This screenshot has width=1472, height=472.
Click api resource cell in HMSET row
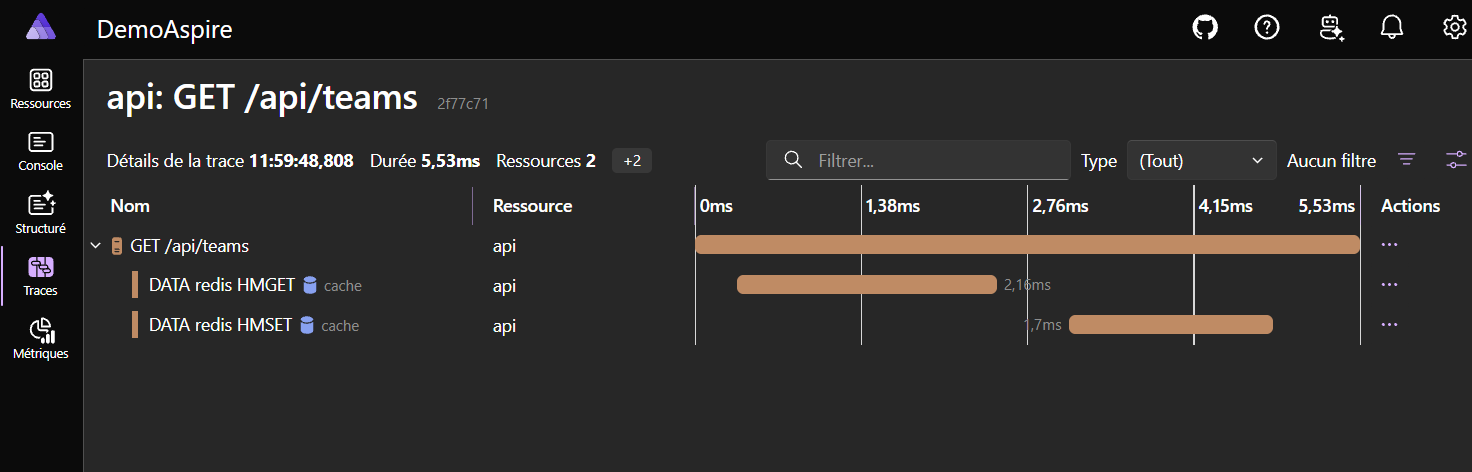pos(505,326)
